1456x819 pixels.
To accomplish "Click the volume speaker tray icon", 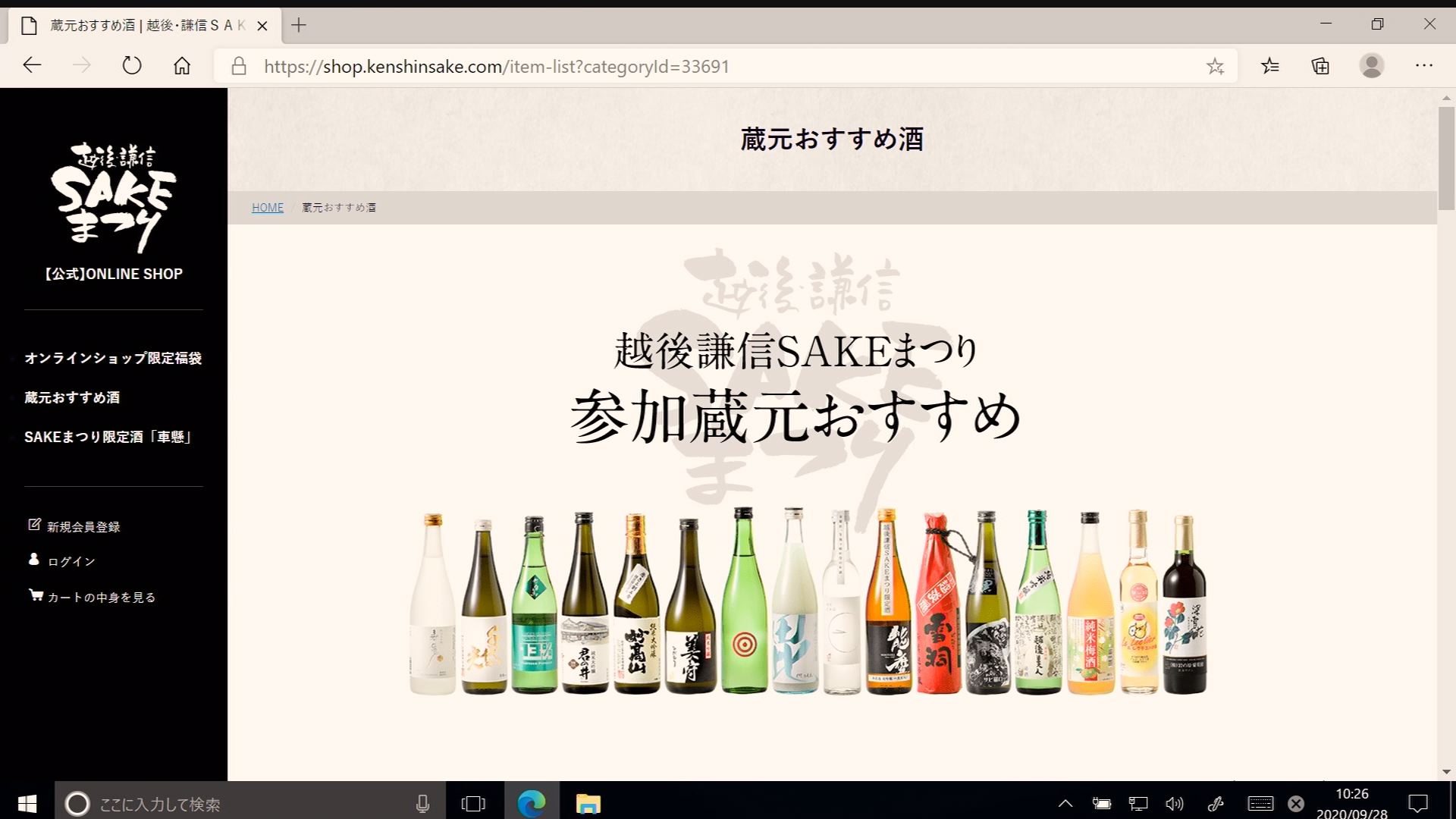I will 1175,803.
